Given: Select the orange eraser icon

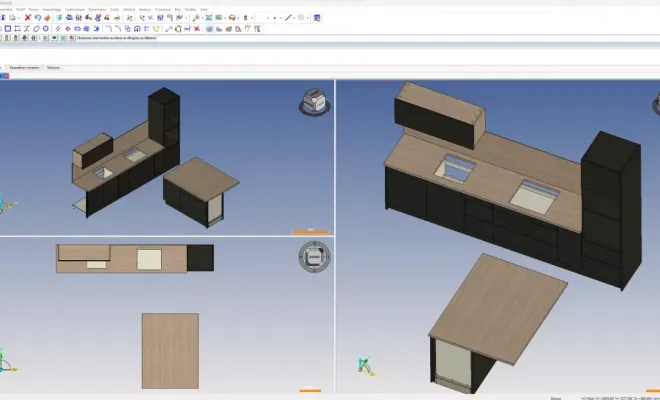Looking at the screenshot, I should pos(47,18).
